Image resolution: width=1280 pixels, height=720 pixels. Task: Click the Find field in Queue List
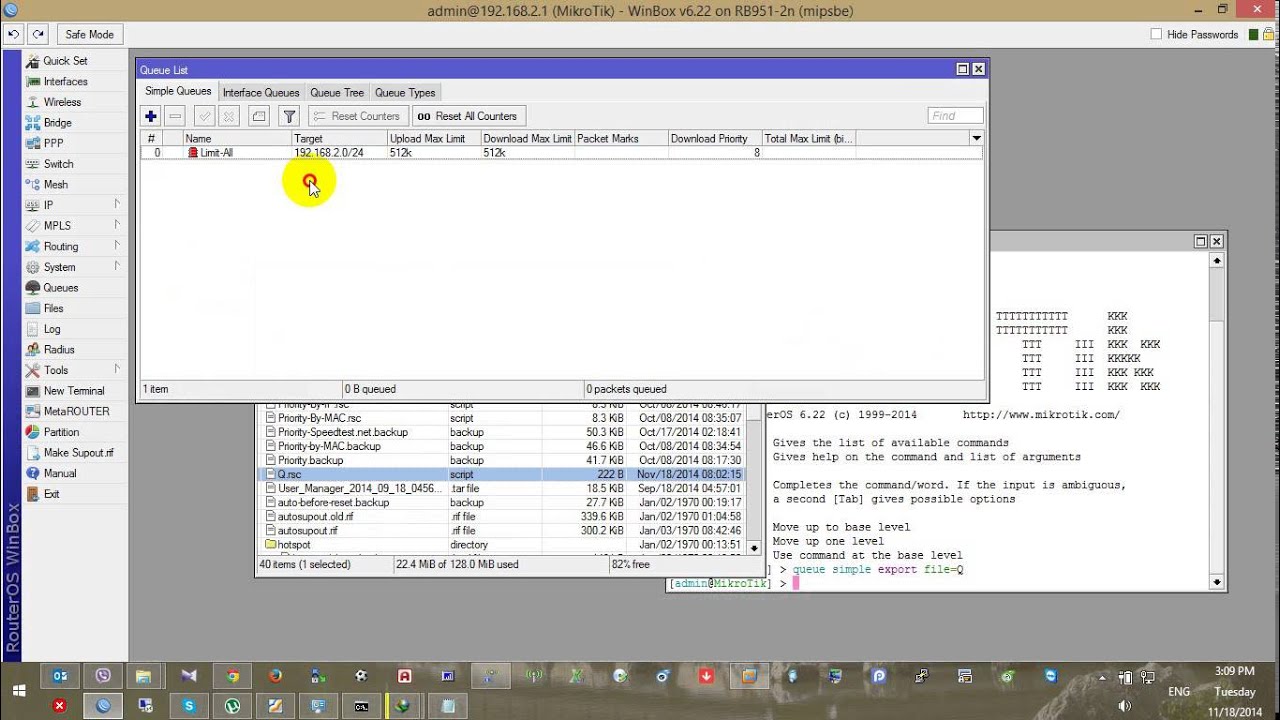[956, 116]
